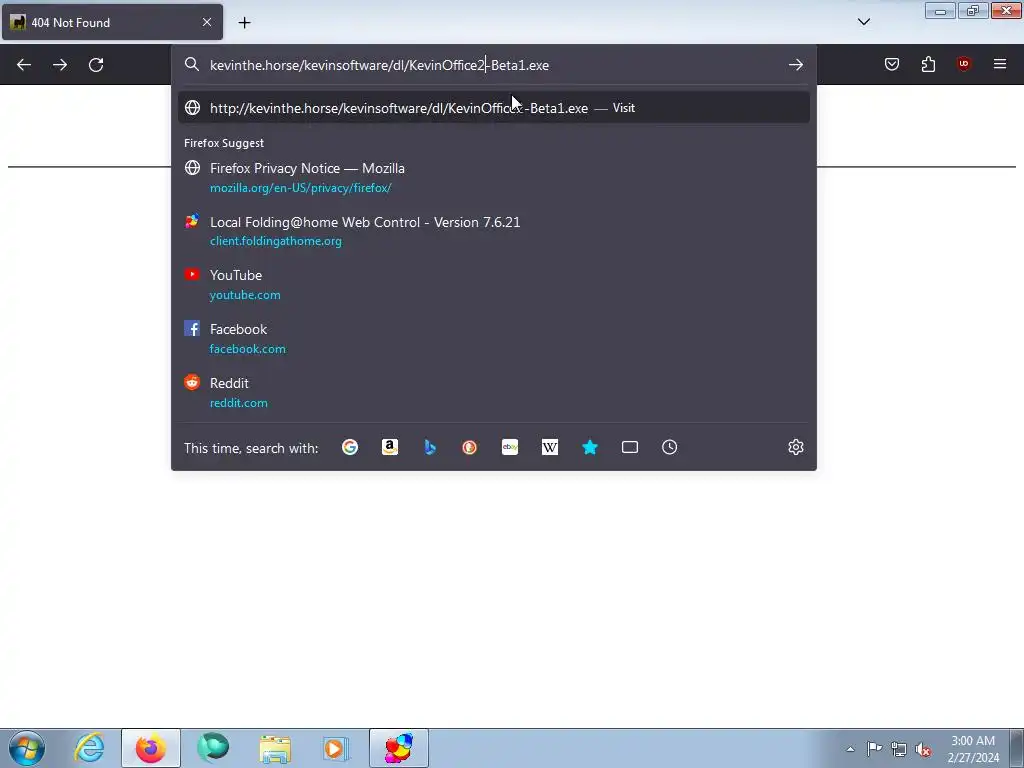
Task: Open Action Center flag icon
Action: point(874,749)
